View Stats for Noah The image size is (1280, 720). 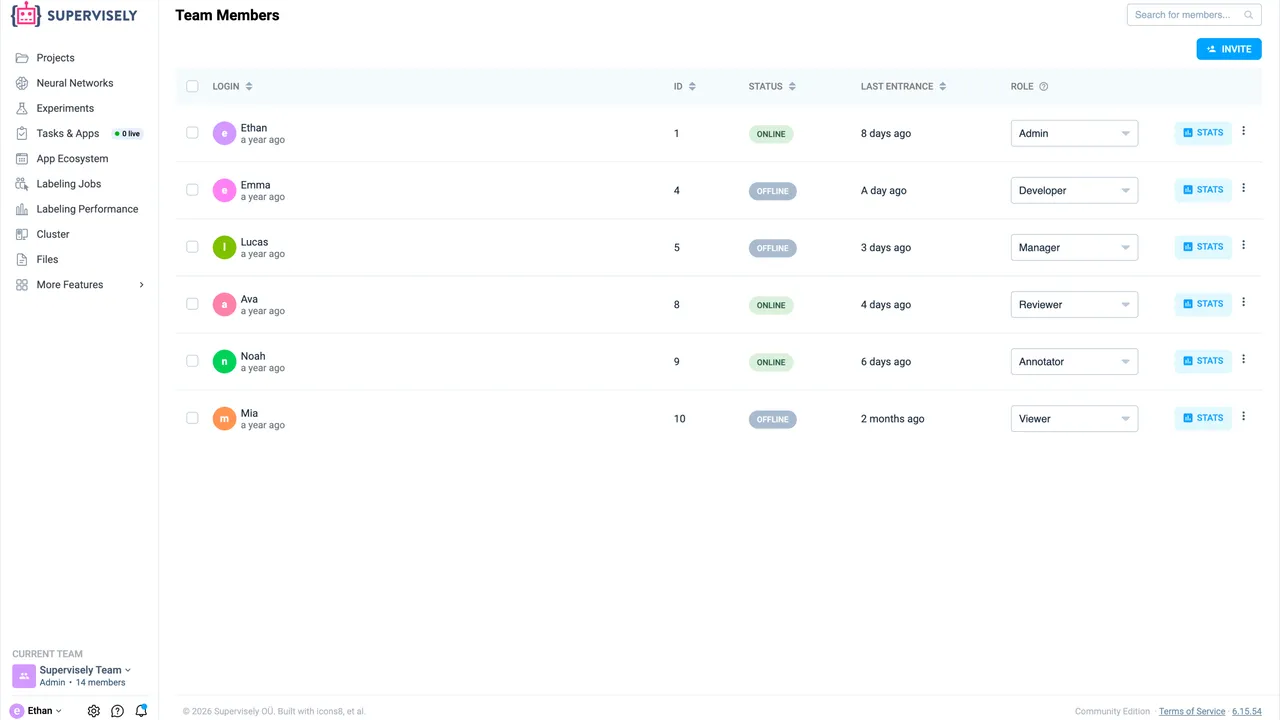1203,361
